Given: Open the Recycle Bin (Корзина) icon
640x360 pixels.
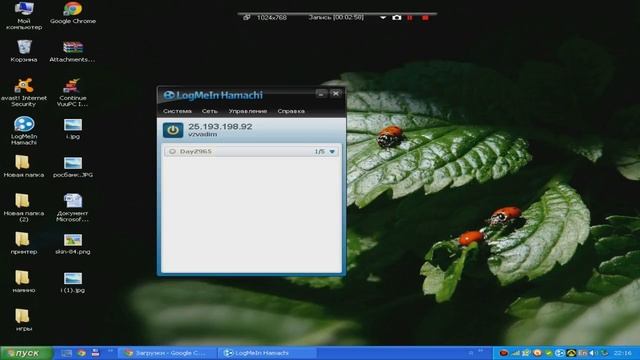Looking at the screenshot, I should 24,51.
